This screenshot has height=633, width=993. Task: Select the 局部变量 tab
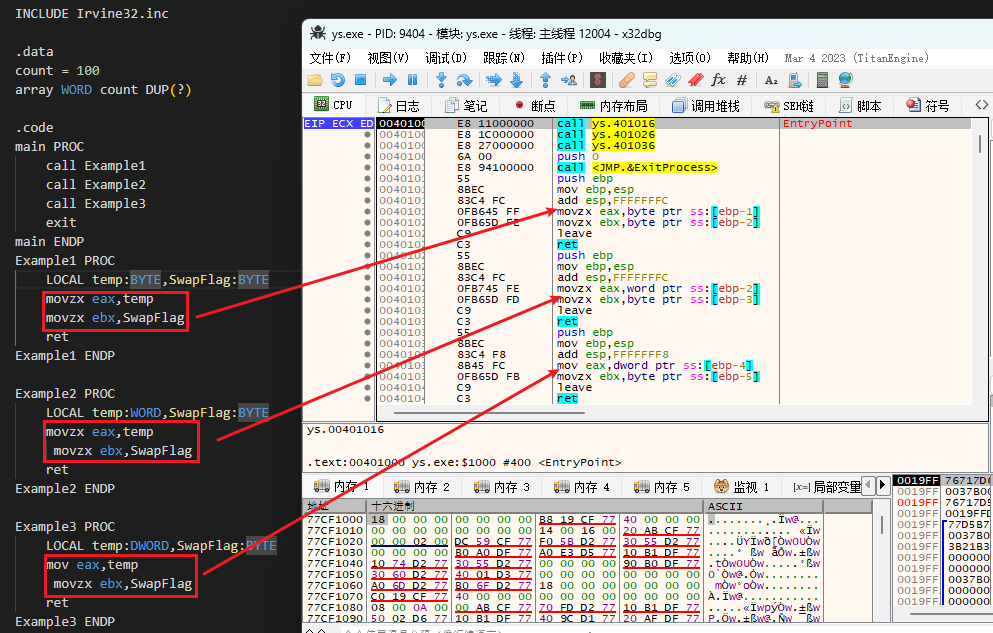click(827, 486)
